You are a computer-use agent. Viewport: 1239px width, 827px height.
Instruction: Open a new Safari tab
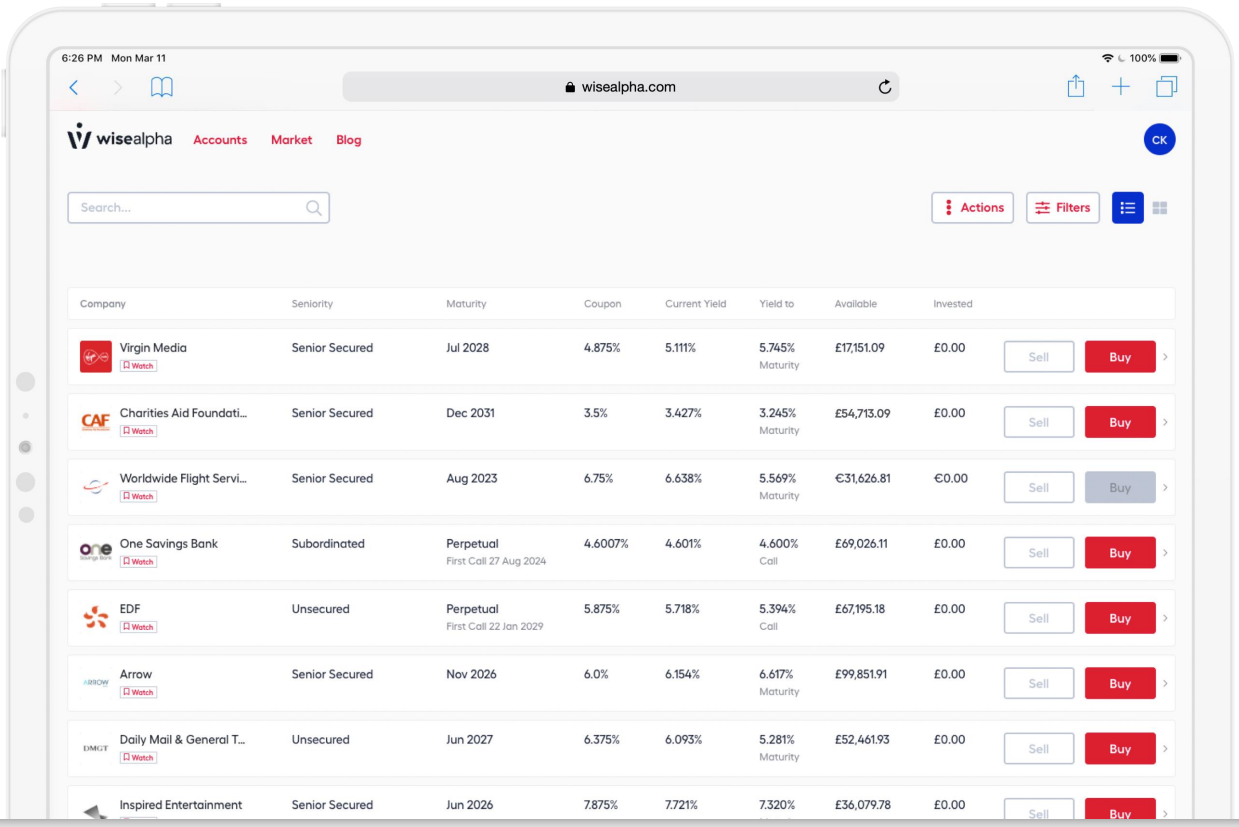click(1121, 87)
